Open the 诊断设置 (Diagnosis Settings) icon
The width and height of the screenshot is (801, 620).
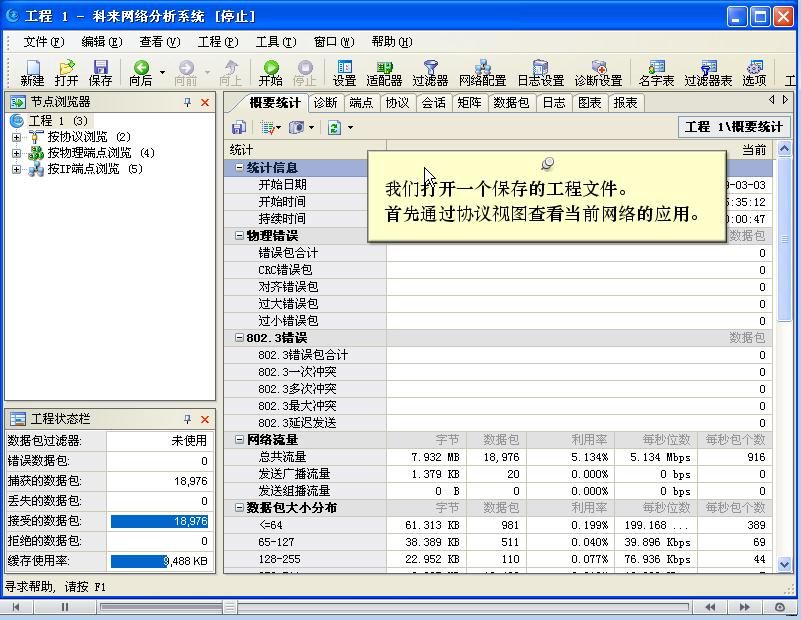click(598, 71)
